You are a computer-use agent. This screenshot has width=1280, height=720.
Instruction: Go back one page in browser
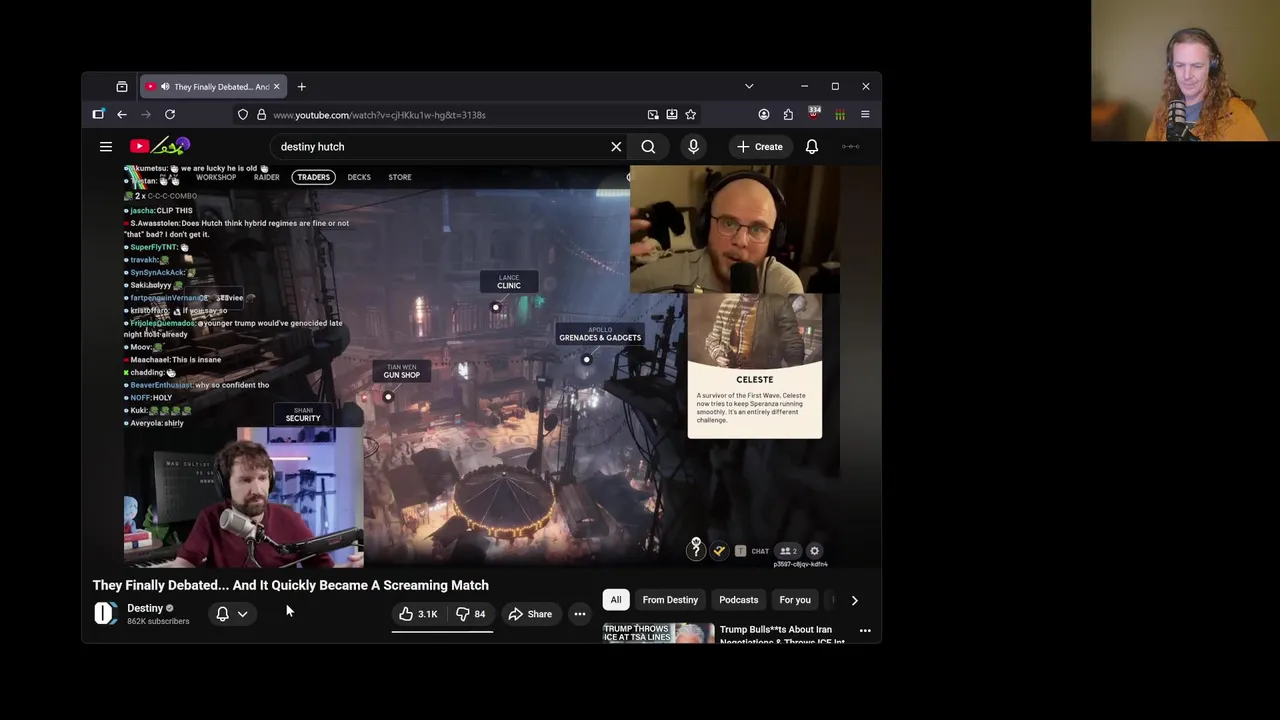[x=122, y=115]
